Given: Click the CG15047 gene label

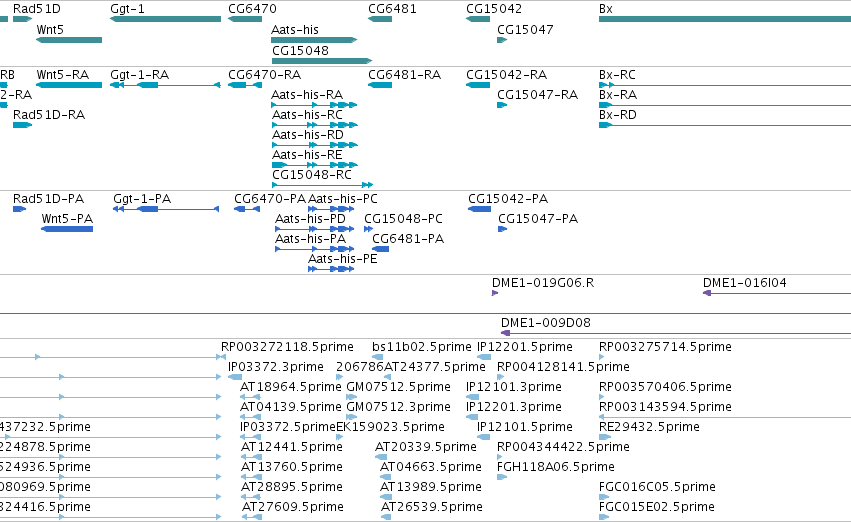Looking at the screenshot, I should click(x=525, y=30).
